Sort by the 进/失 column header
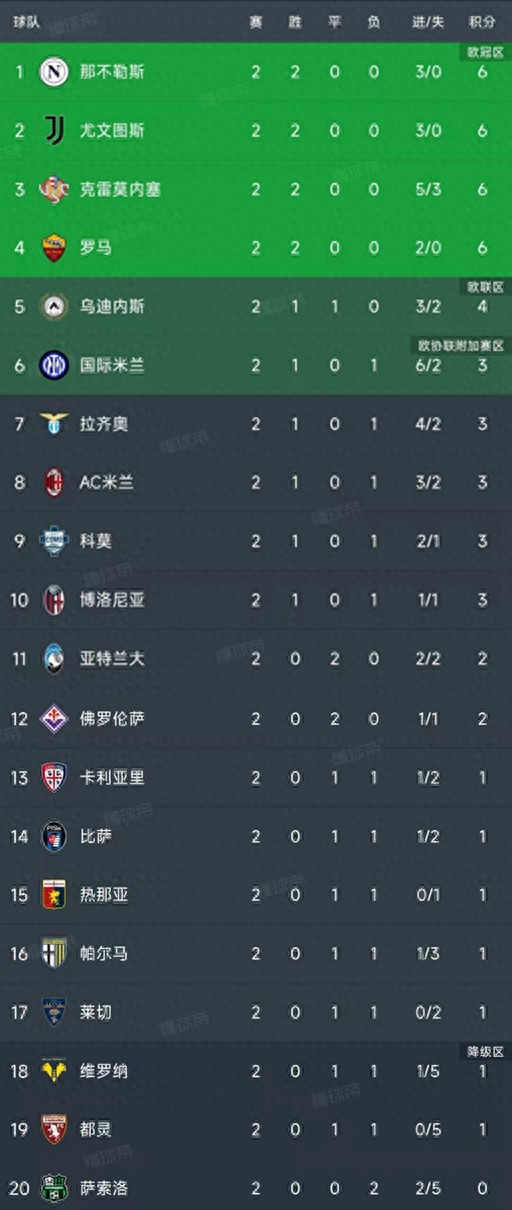Viewport: 512px width, 1210px height. click(x=428, y=21)
